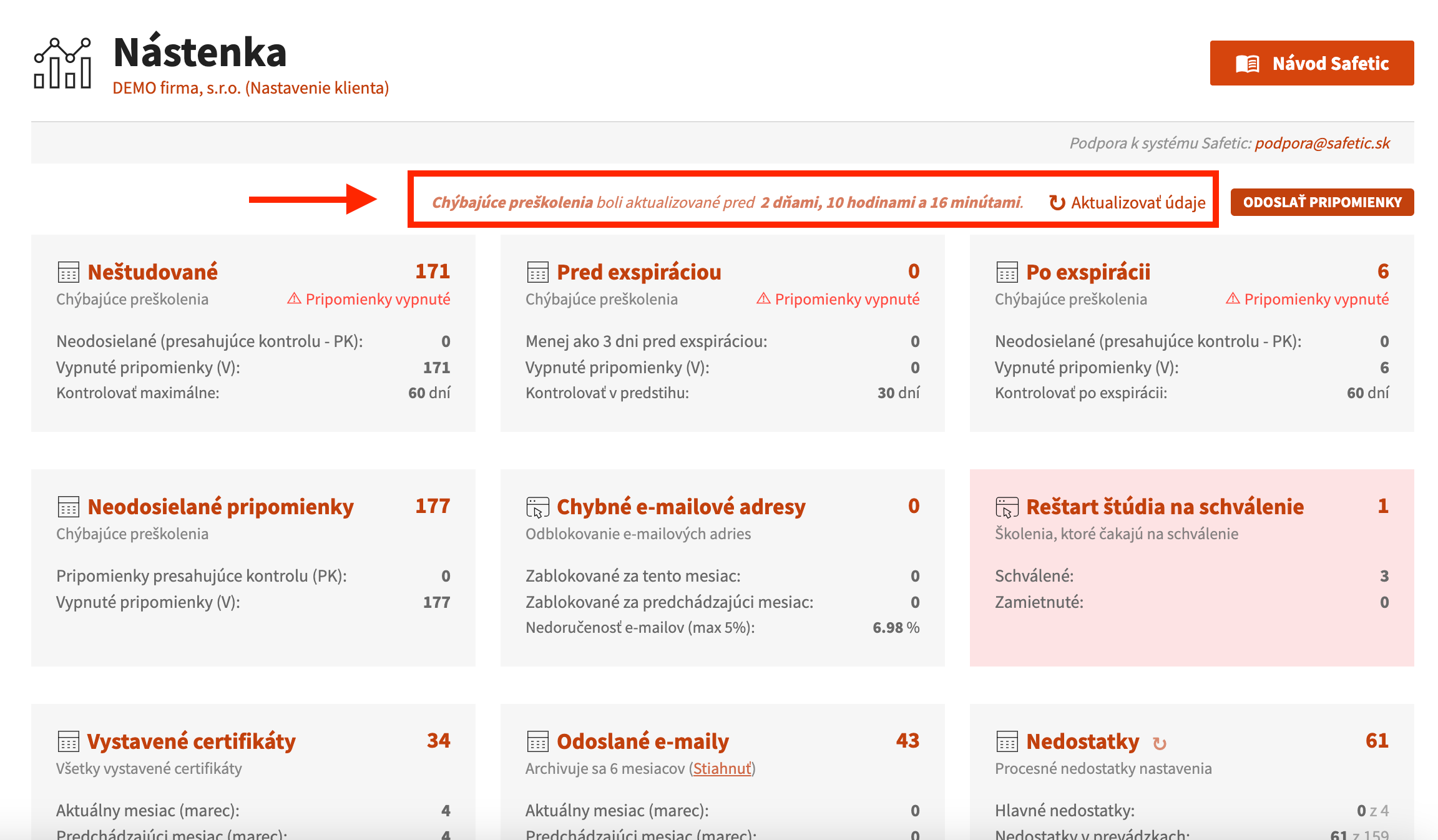Open the Po exspirácii heading link
The height and width of the screenshot is (840, 1438).
pyautogui.click(x=1088, y=272)
